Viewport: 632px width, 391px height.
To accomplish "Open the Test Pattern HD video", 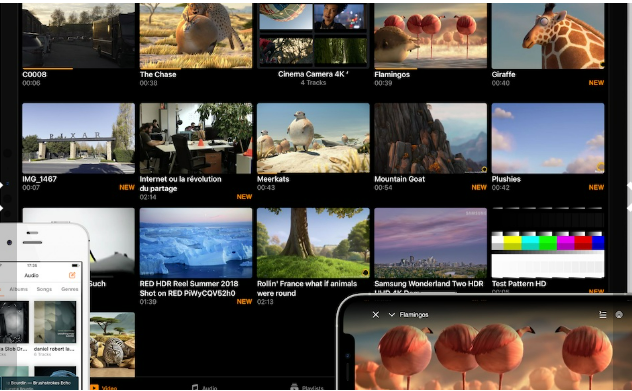I will coord(548,243).
